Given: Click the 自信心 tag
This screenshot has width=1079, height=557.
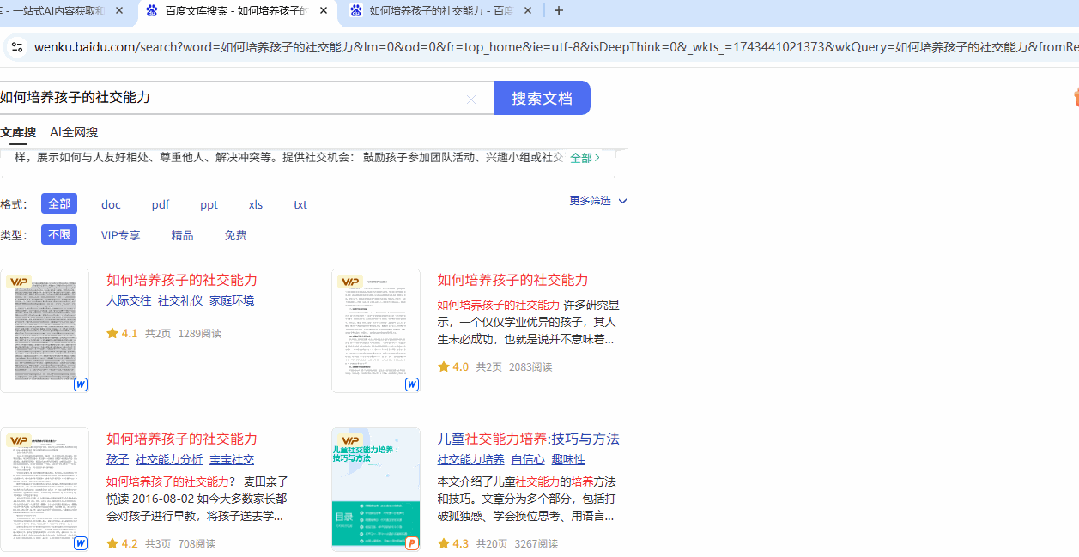Looking at the screenshot, I should (x=528, y=459).
